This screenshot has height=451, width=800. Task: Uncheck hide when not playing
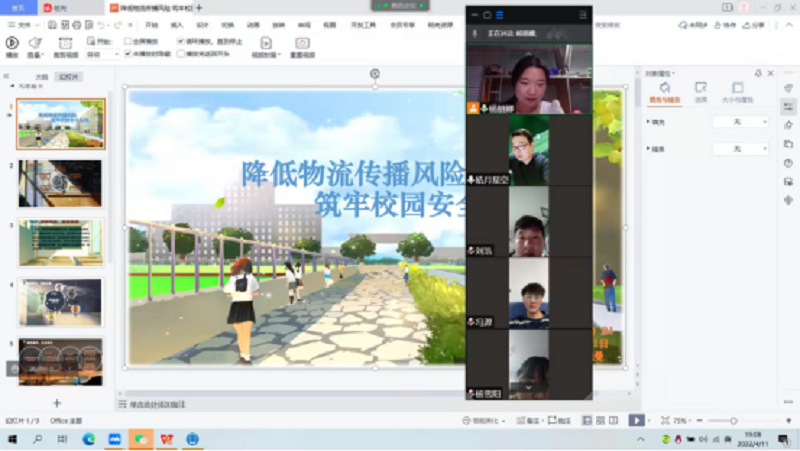[x=127, y=54]
